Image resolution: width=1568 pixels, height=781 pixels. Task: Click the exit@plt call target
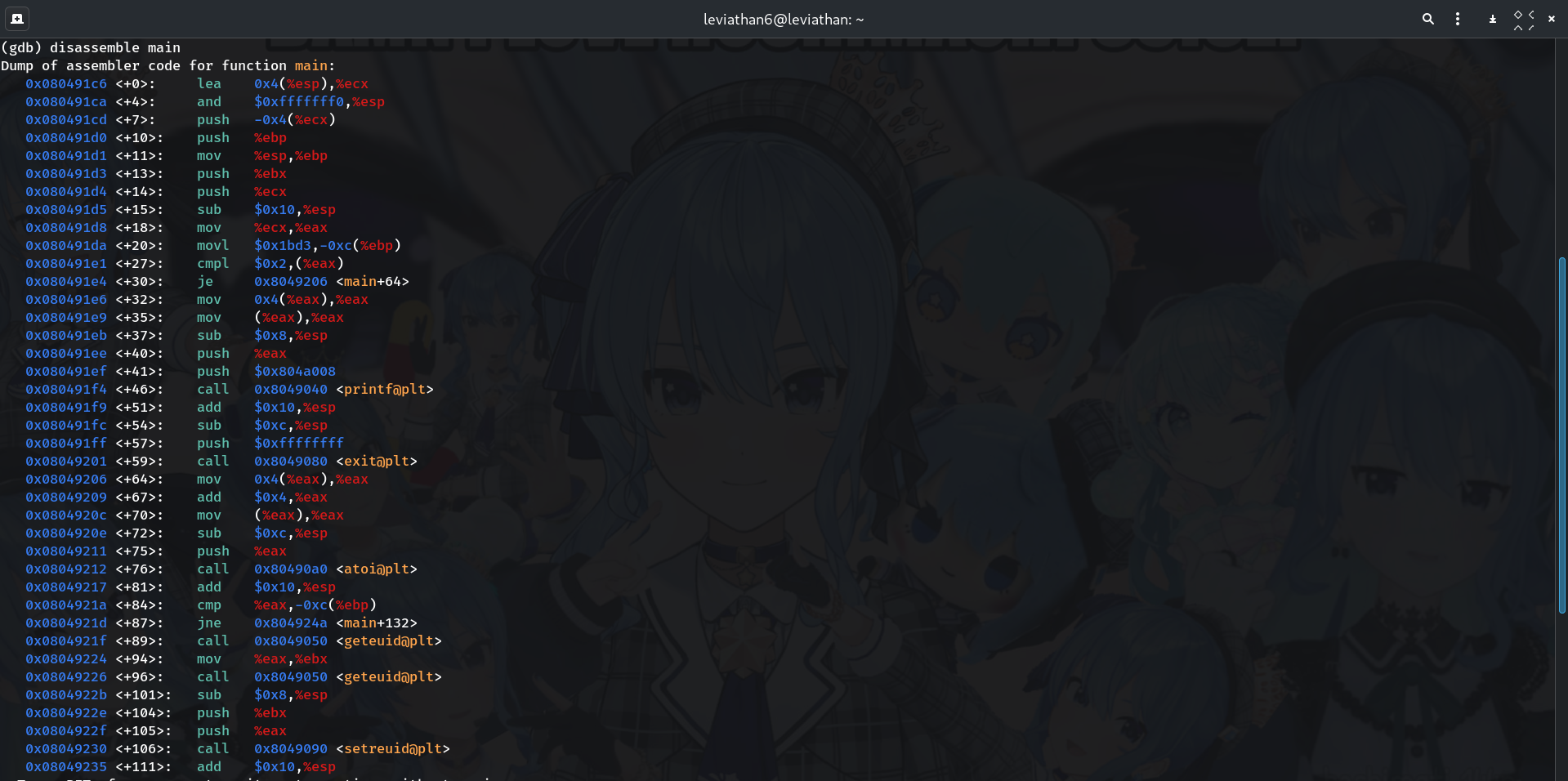376,461
